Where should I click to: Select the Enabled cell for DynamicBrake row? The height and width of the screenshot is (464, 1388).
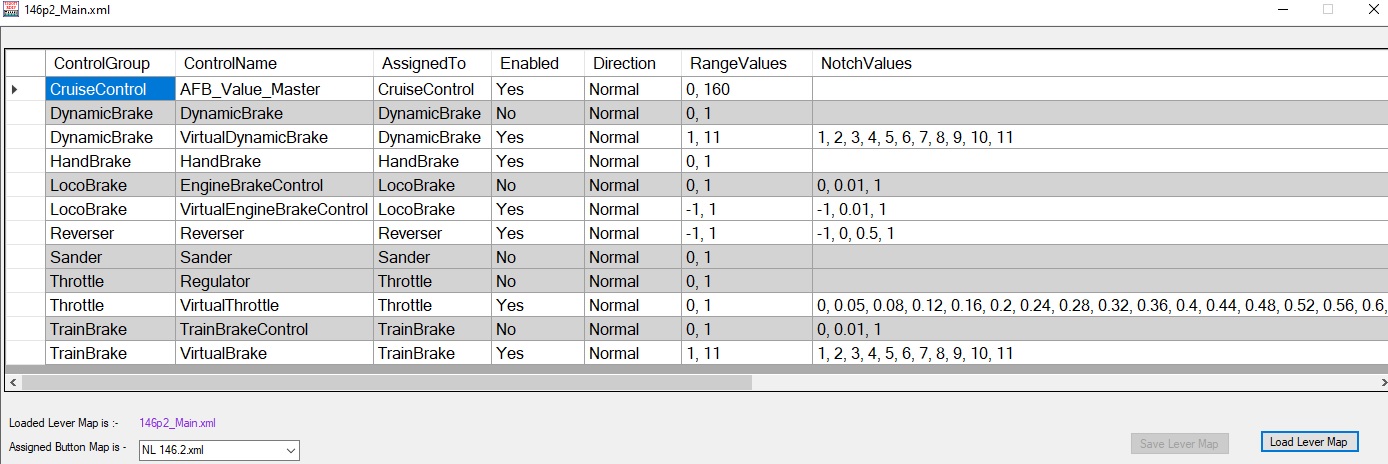tap(537, 113)
